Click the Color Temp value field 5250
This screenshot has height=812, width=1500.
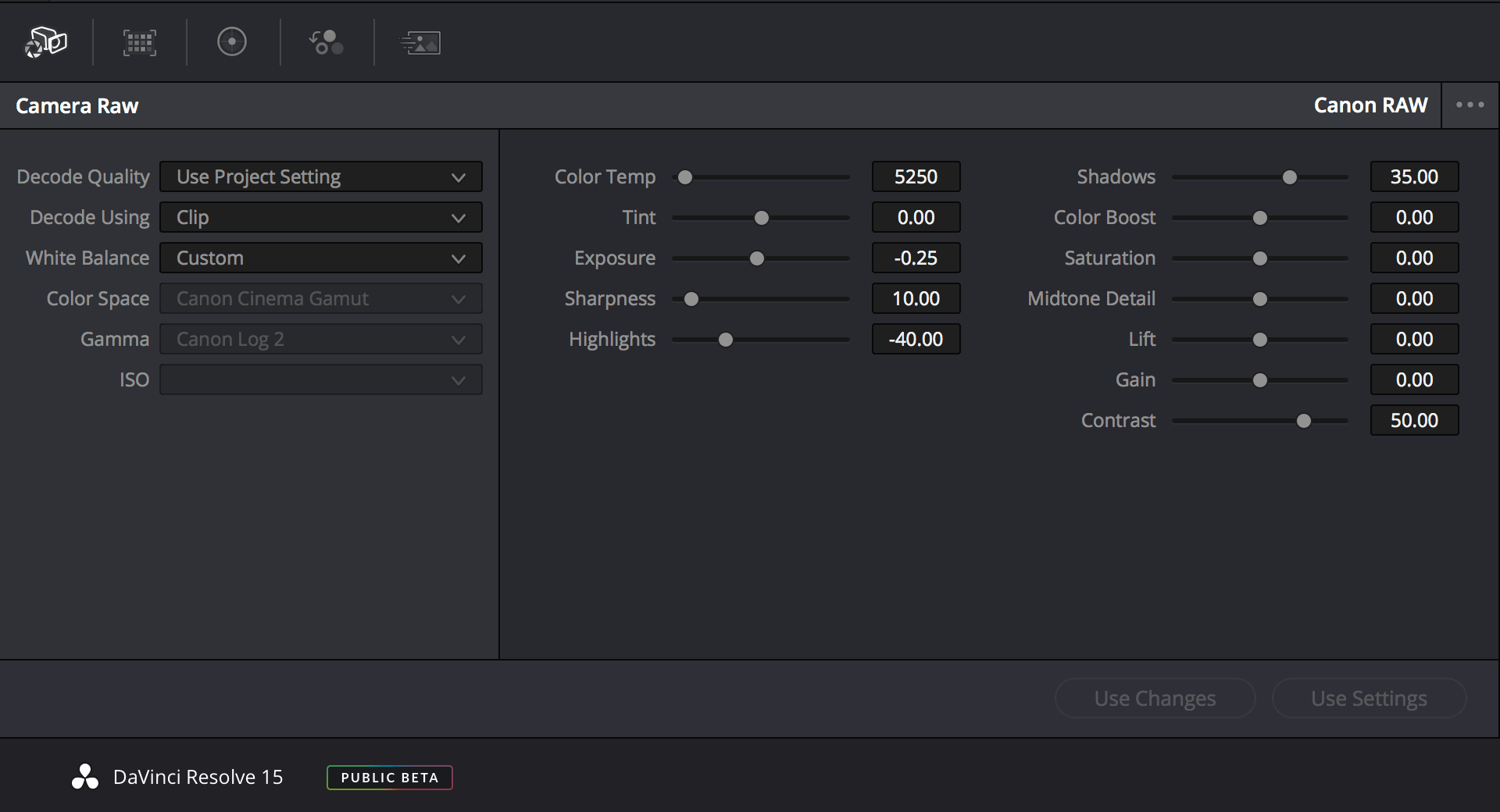tap(916, 176)
